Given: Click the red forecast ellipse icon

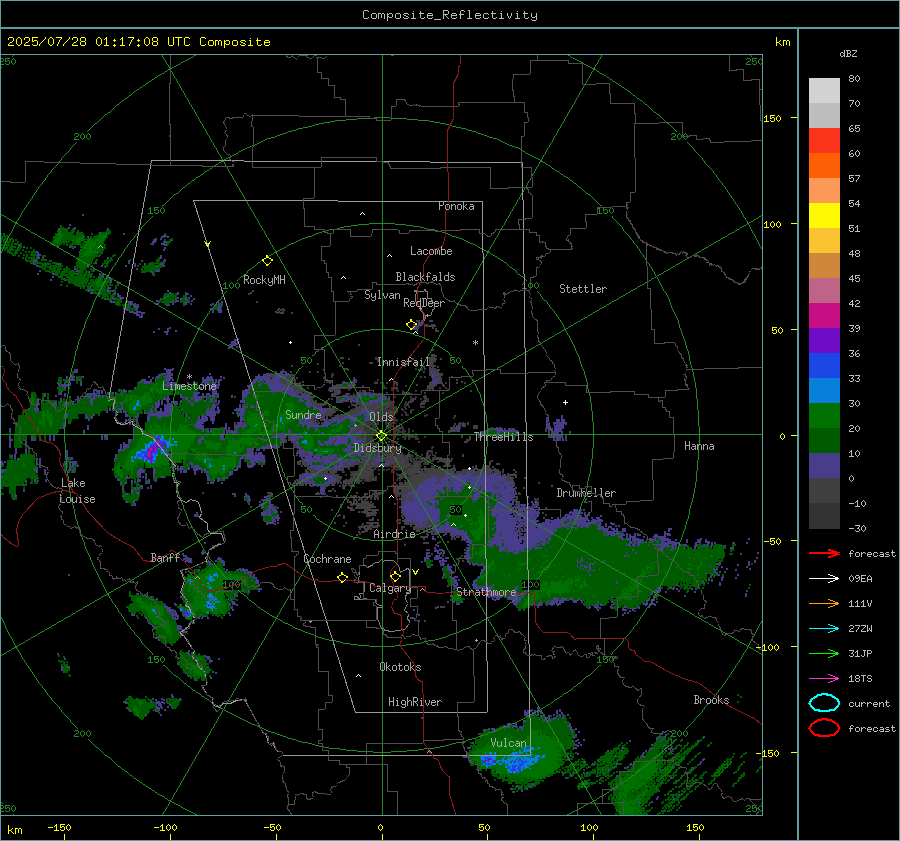Looking at the screenshot, I should (824, 728).
